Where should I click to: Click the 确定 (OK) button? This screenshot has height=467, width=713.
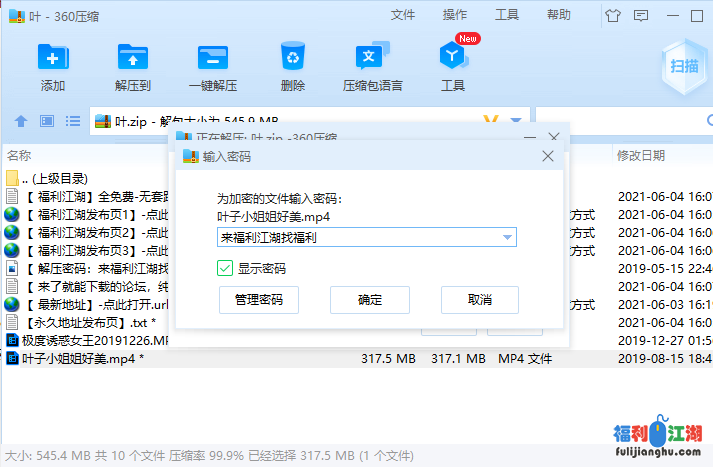coord(370,300)
